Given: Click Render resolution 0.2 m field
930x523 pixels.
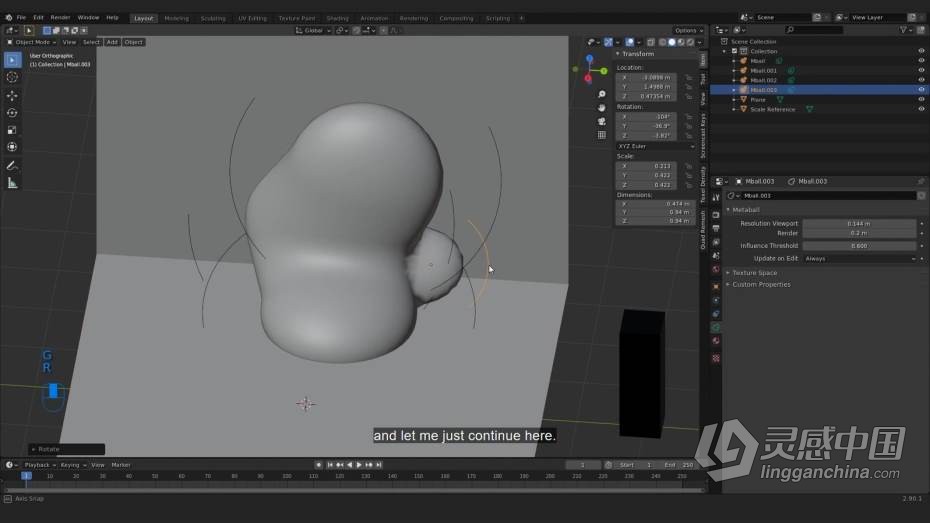Looking at the screenshot, I should click(x=859, y=233).
